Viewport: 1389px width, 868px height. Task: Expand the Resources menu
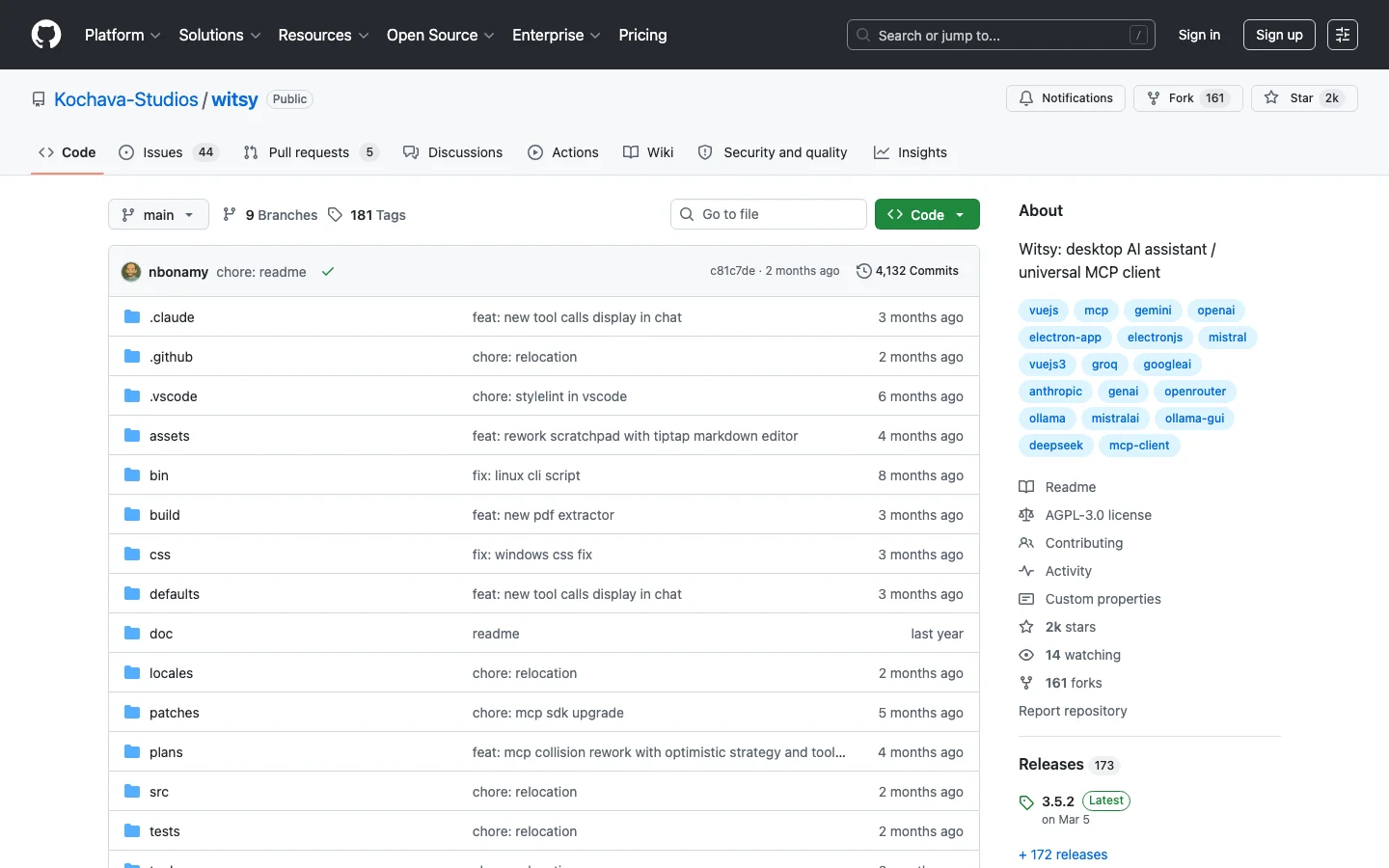pos(323,35)
